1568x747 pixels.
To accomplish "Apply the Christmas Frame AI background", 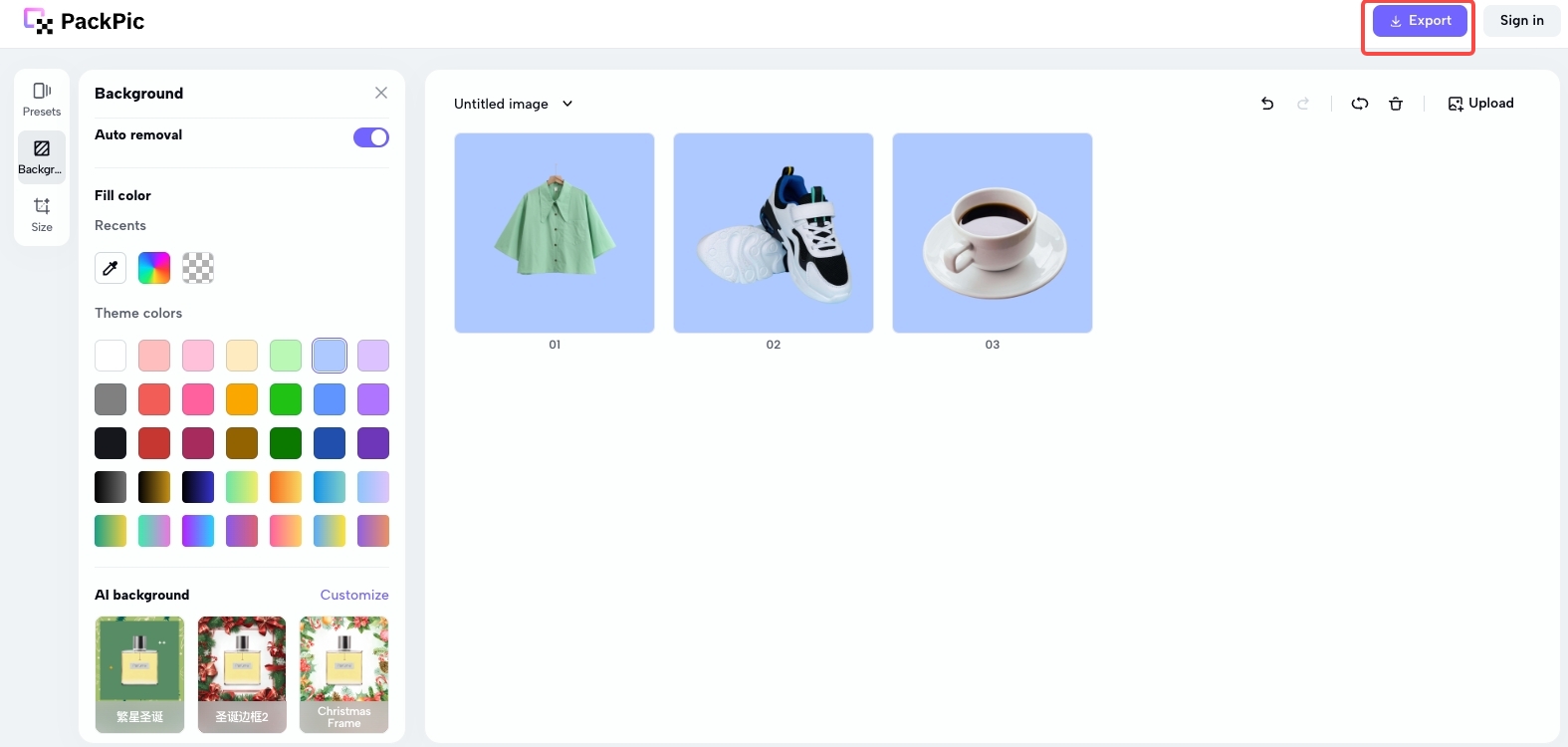I will [344, 674].
